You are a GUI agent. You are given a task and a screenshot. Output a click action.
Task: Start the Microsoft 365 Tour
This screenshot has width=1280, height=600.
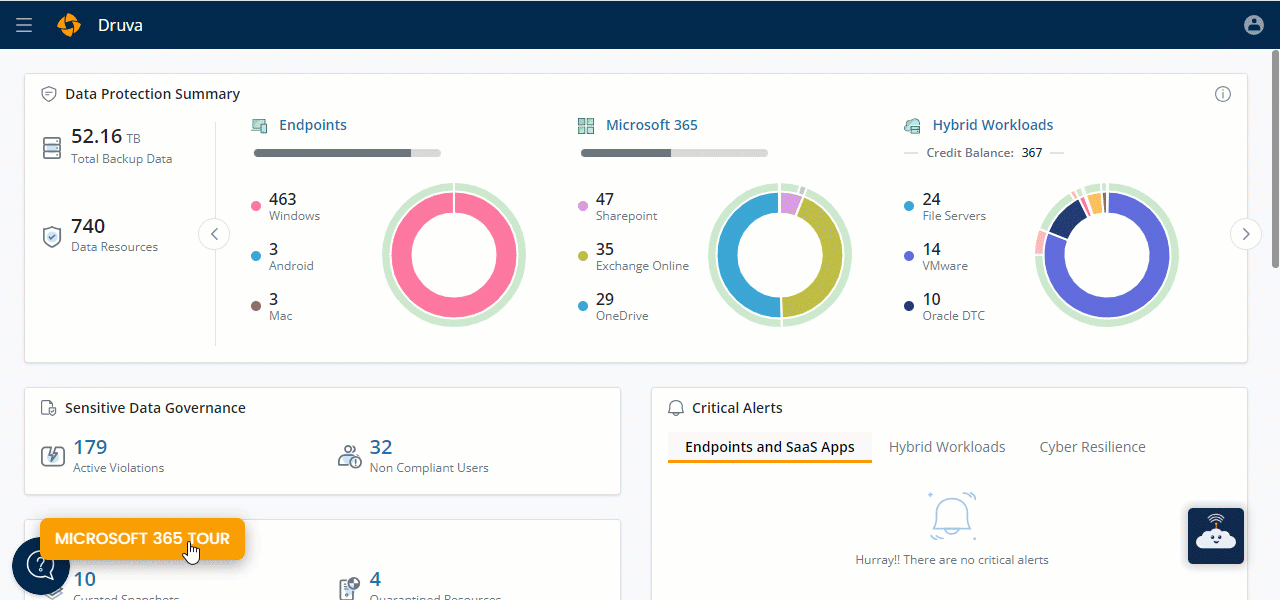pyautogui.click(x=142, y=538)
